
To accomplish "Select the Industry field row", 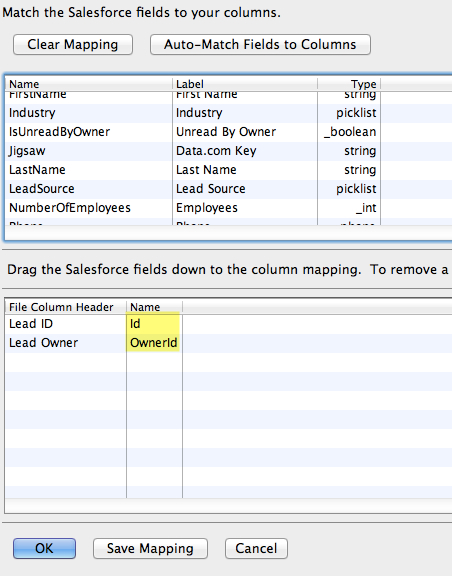I will (x=229, y=113).
